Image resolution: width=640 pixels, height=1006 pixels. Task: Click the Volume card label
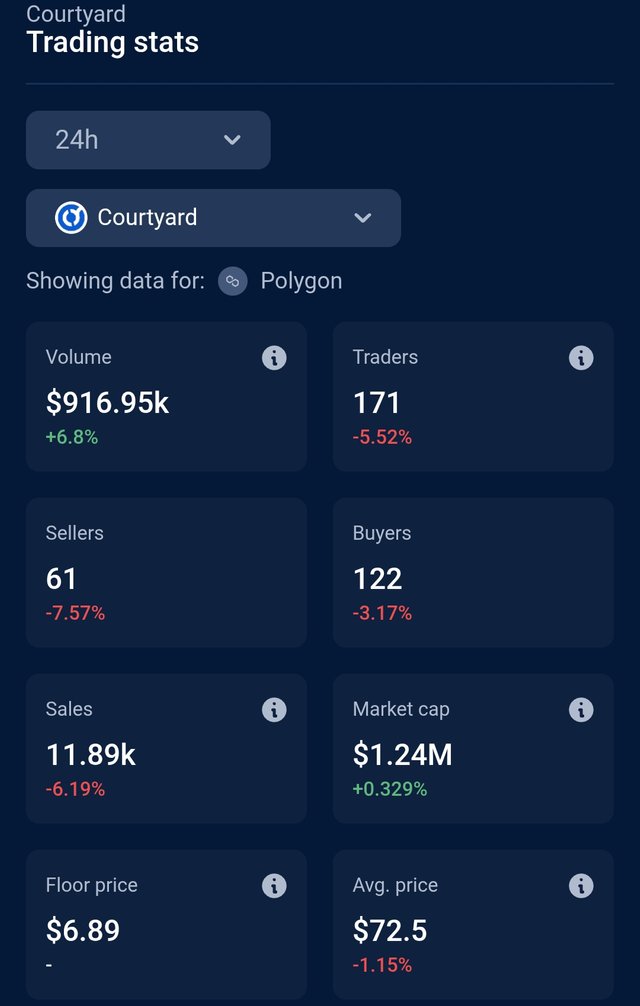(78, 357)
